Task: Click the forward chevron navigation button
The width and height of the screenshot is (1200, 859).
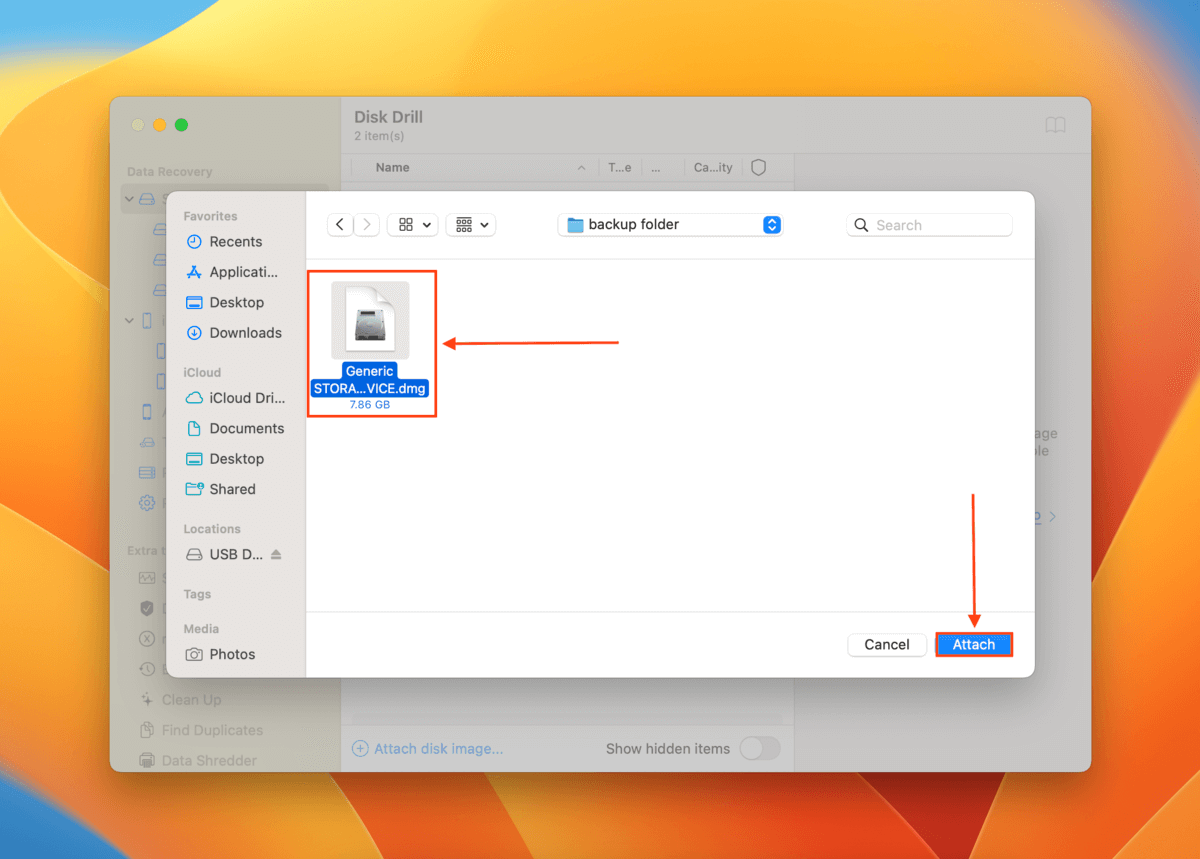Action: (367, 225)
